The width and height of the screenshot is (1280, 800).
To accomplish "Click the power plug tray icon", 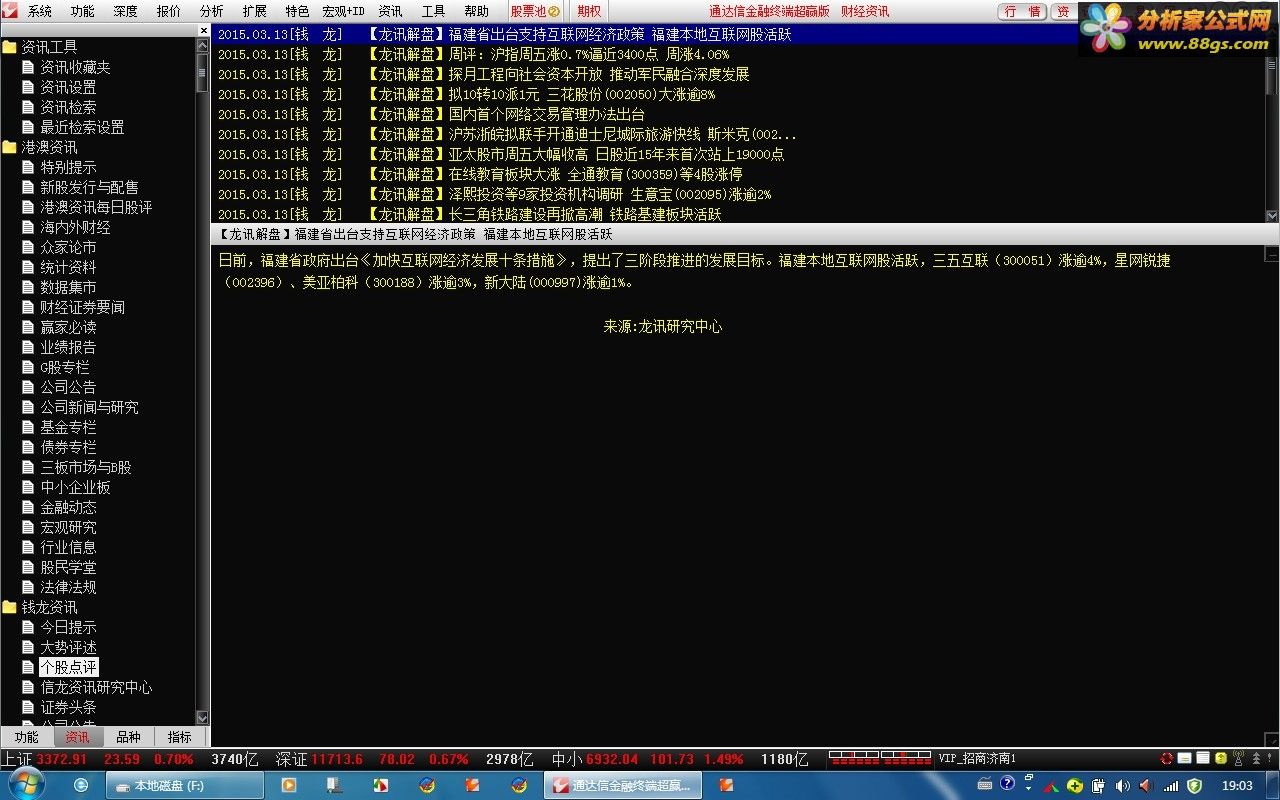I will tap(1098, 786).
